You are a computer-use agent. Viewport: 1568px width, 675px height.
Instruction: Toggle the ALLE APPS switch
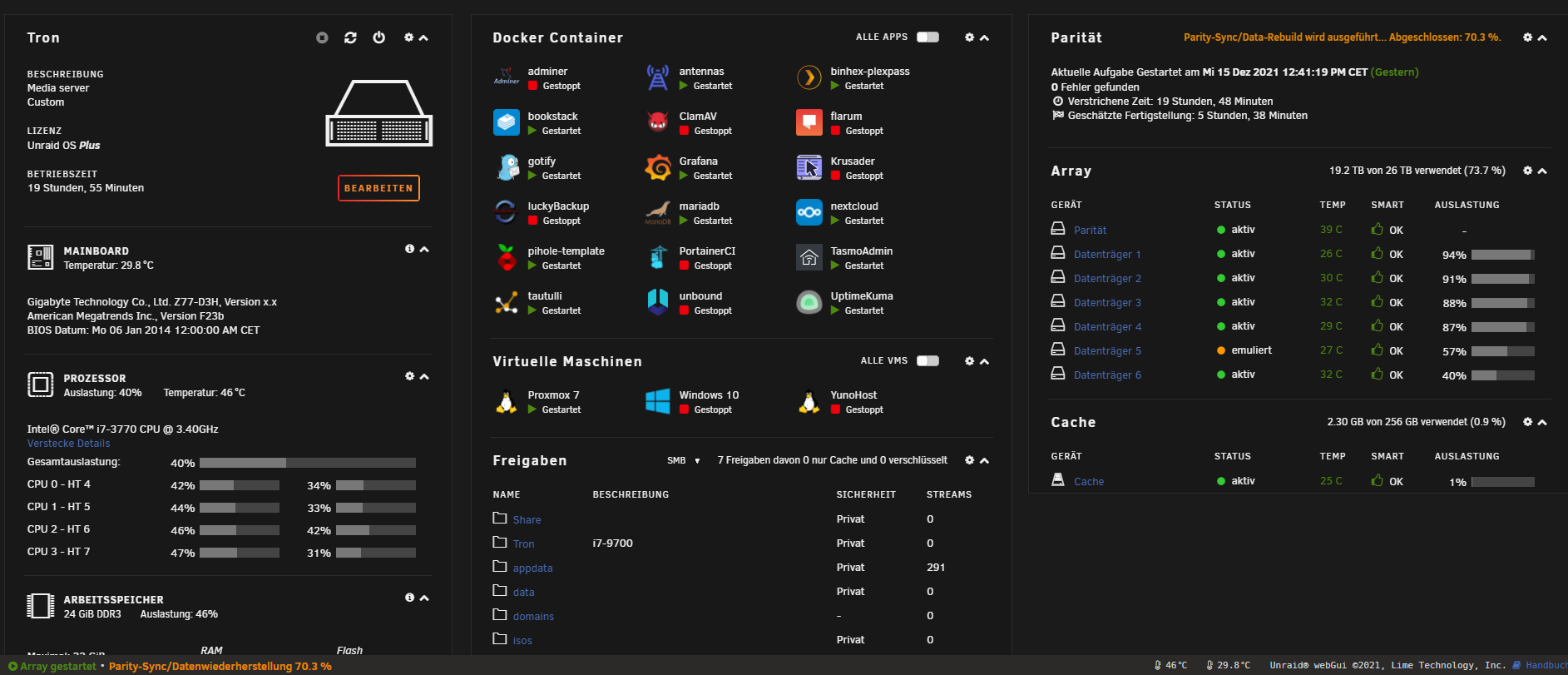point(927,37)
